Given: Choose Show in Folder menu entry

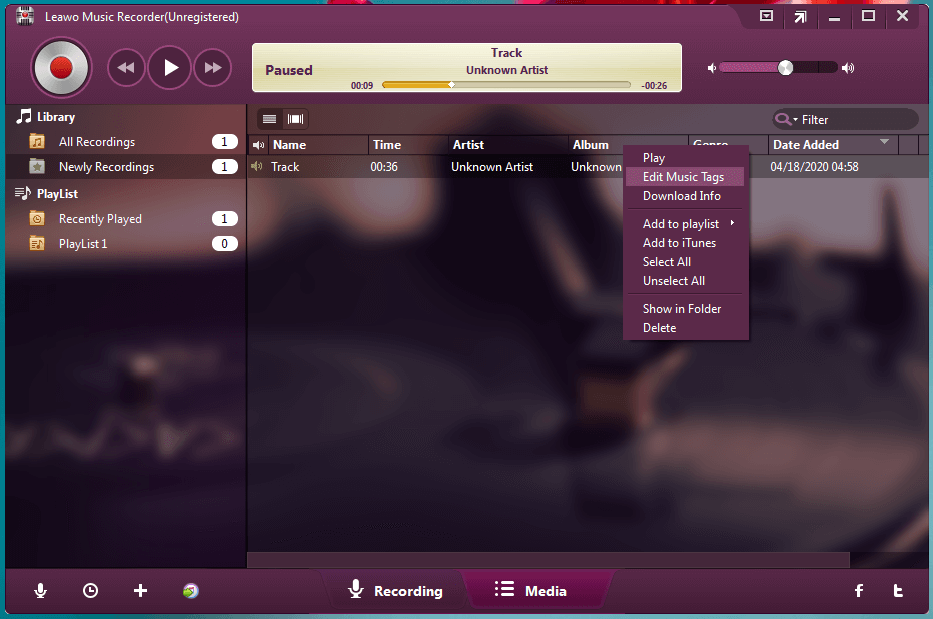Looking at the screenshot, I should click(685, 309).
